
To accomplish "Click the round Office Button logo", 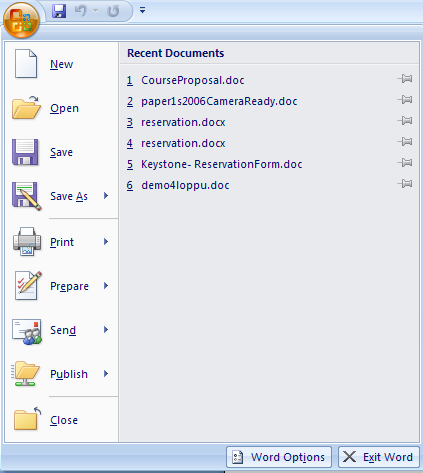I will click(x=21, y=20).
